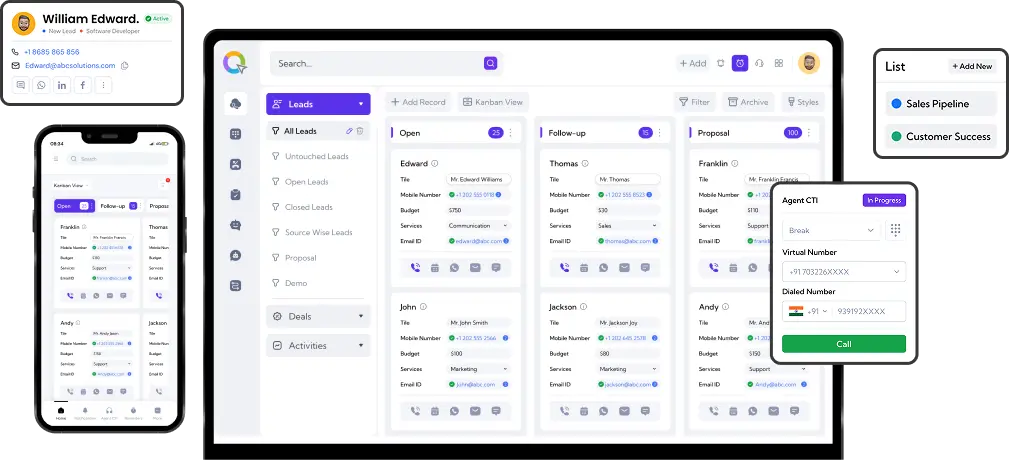
Task: Click the phone call icon on Edward's card
Action: coord(415,267)
